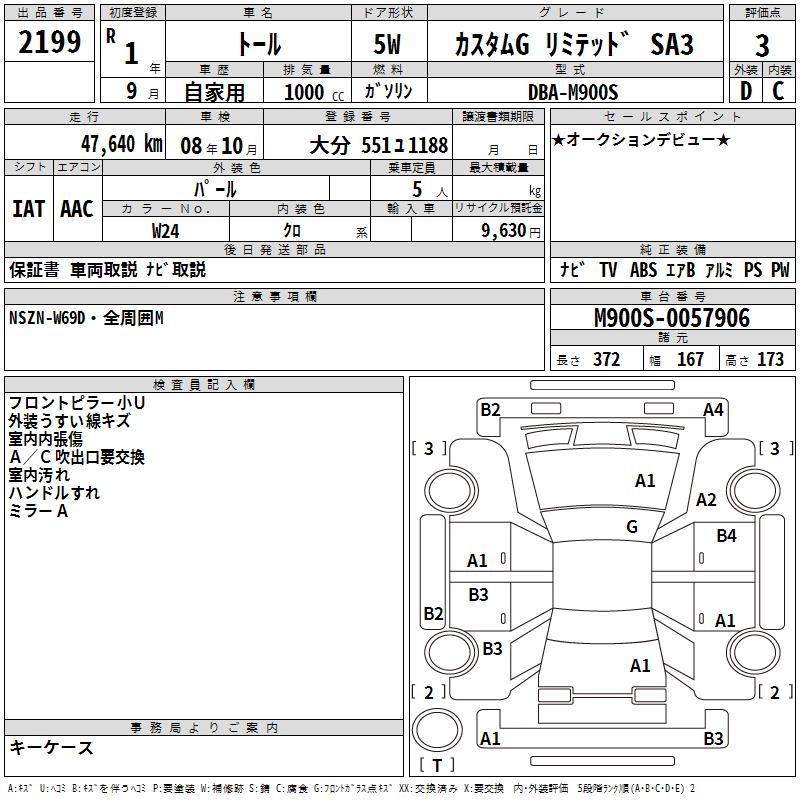Click the PS equipment label
The image size is (800, 800).
coord(753,270)
